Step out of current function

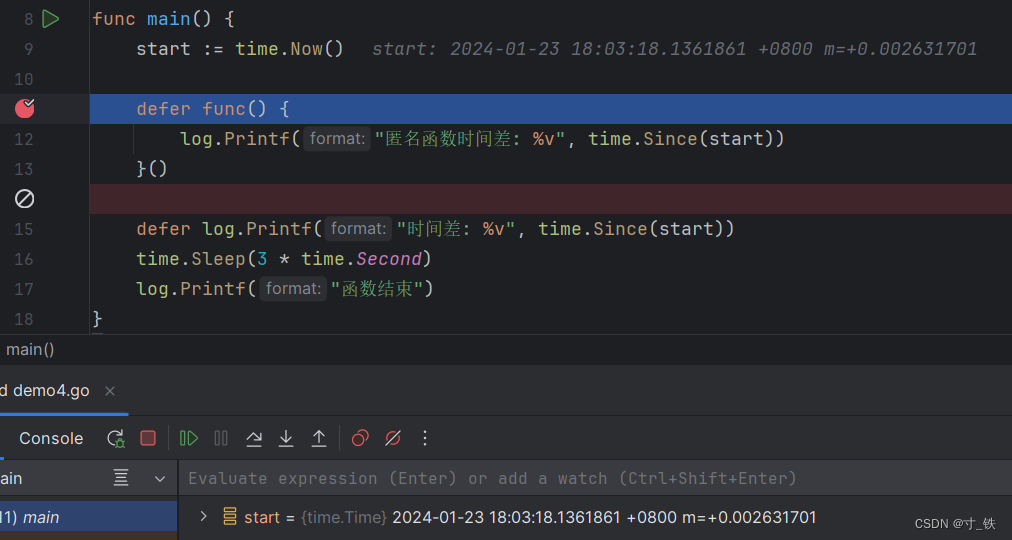319,438
